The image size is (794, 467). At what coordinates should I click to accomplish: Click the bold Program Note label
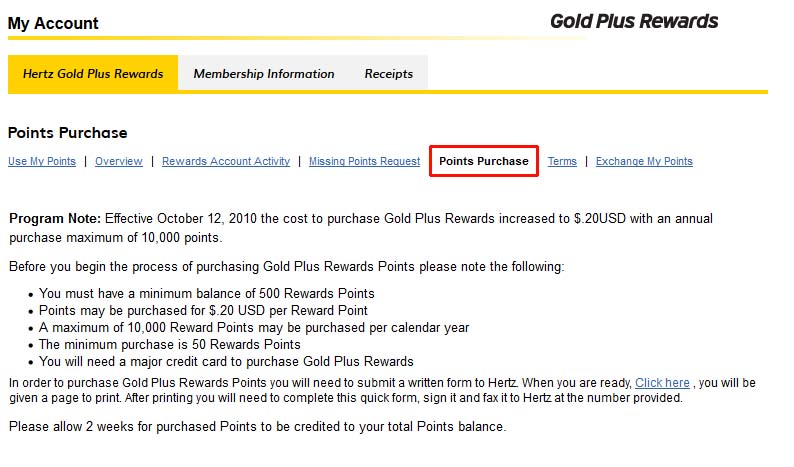pos(55,218)
